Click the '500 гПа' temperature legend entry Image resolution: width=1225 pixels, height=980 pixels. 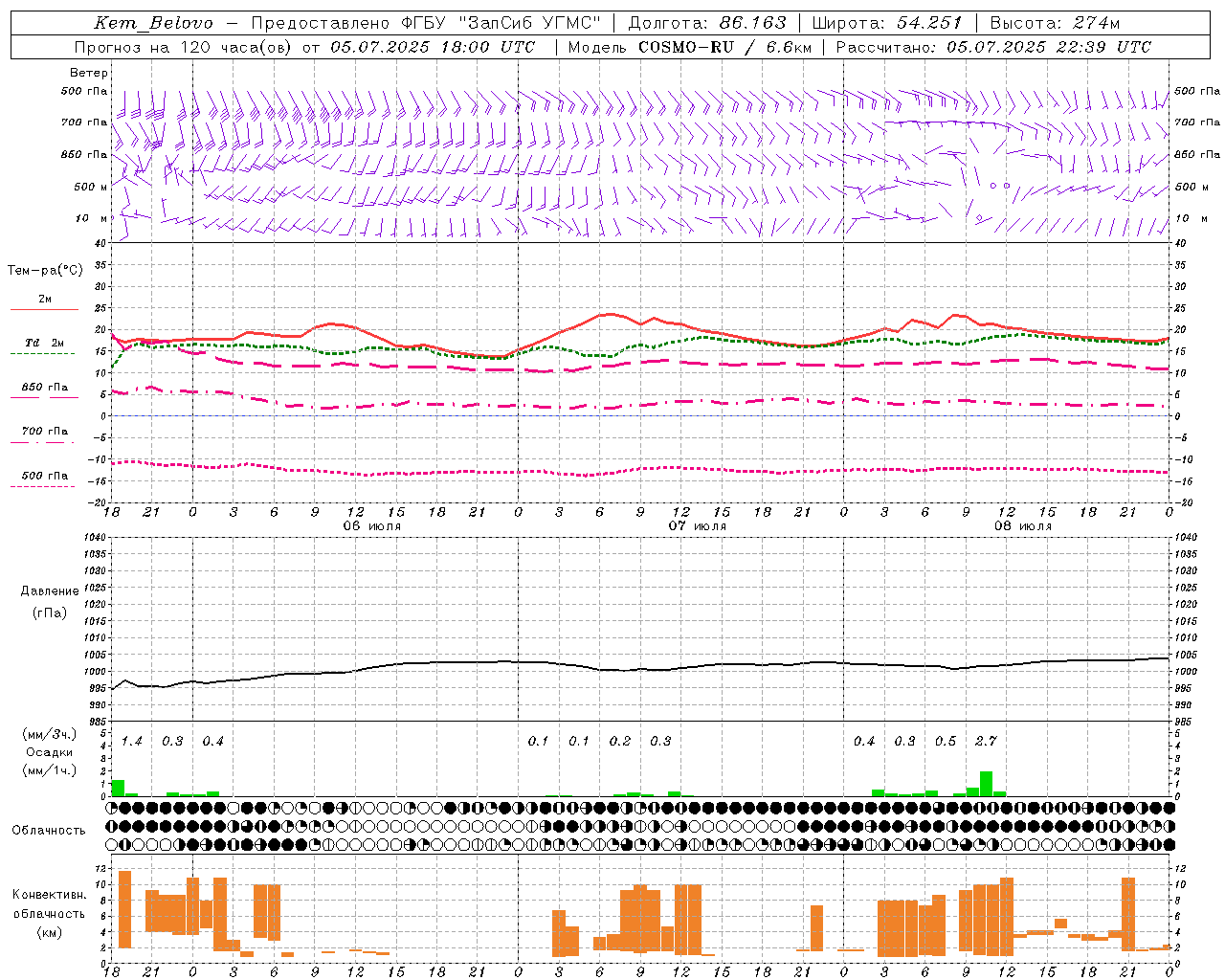[x=44, y=476]
